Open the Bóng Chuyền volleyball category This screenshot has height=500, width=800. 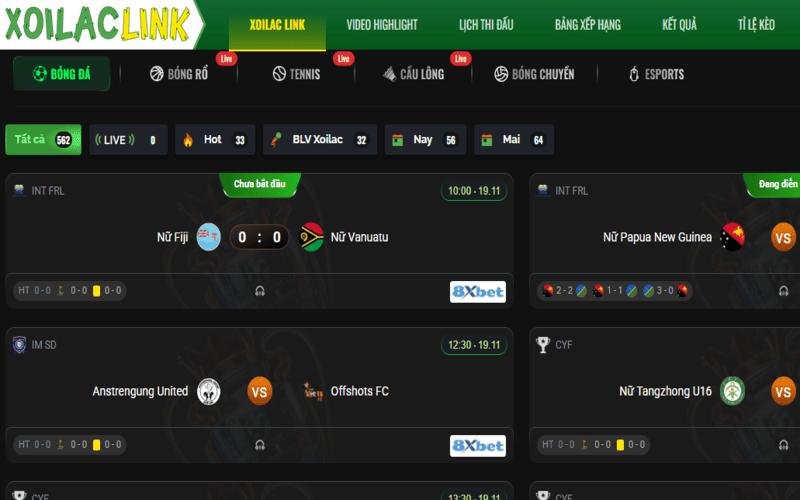tap(534, 74)
